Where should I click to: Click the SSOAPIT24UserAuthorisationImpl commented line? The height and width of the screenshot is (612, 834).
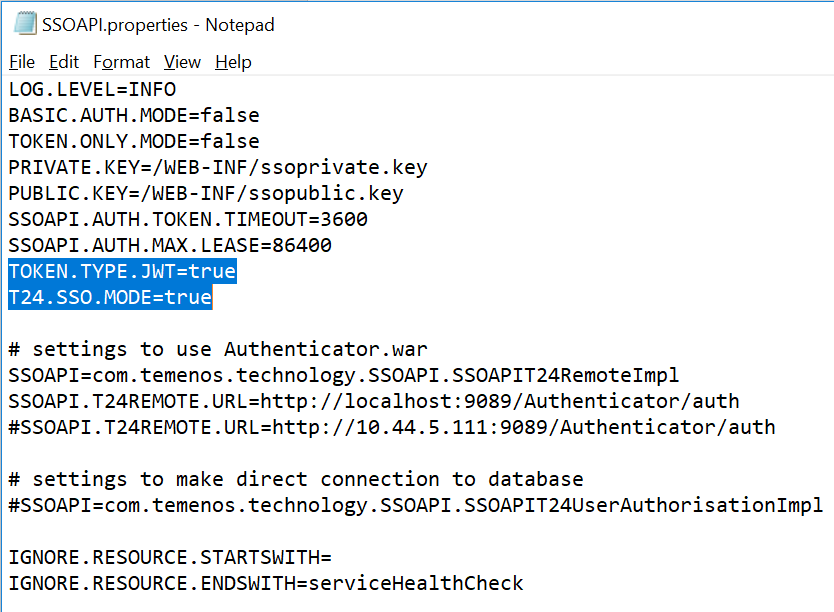tap(416, 505)
